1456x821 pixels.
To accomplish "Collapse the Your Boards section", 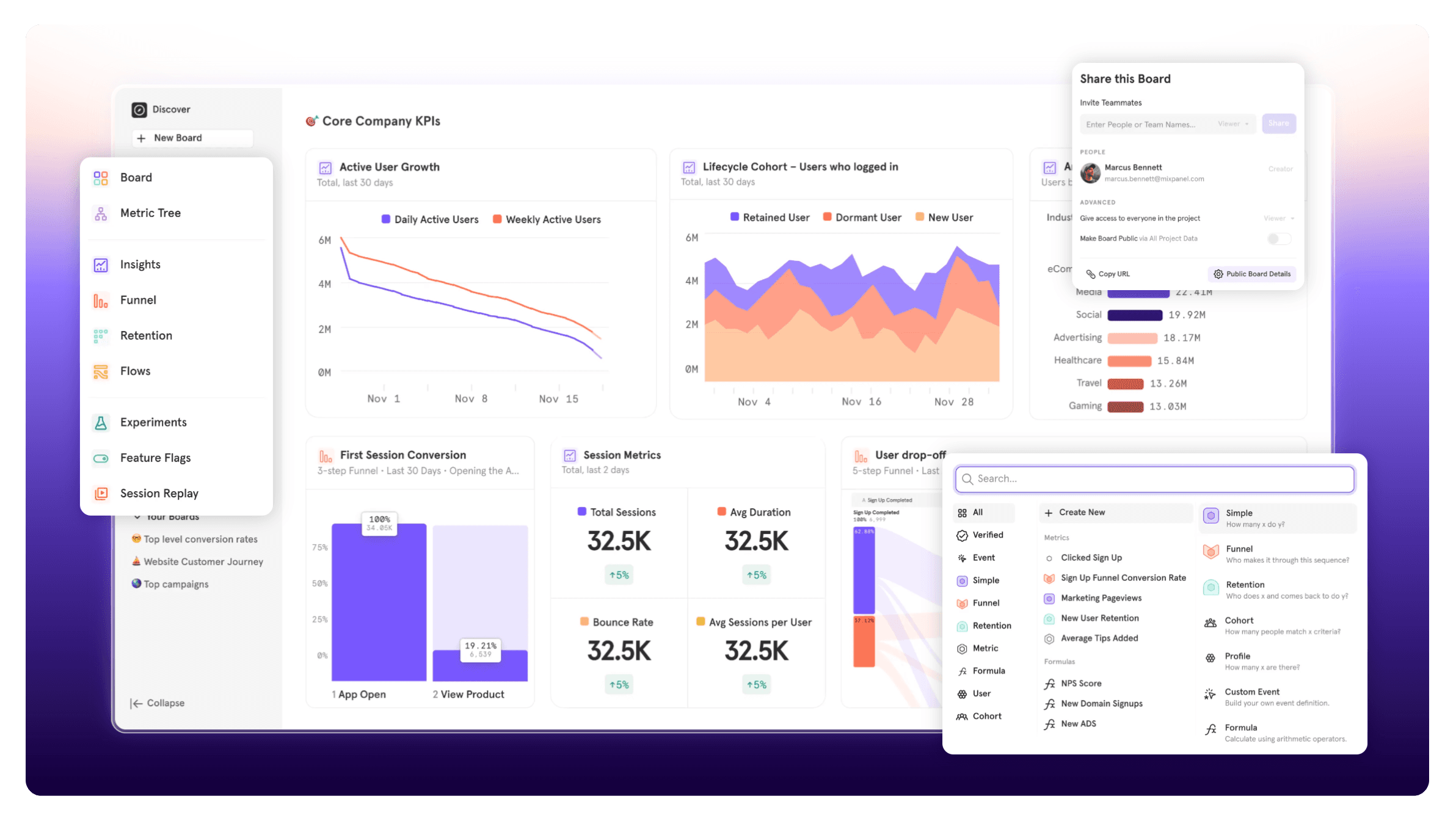I will tap(138, 516).
